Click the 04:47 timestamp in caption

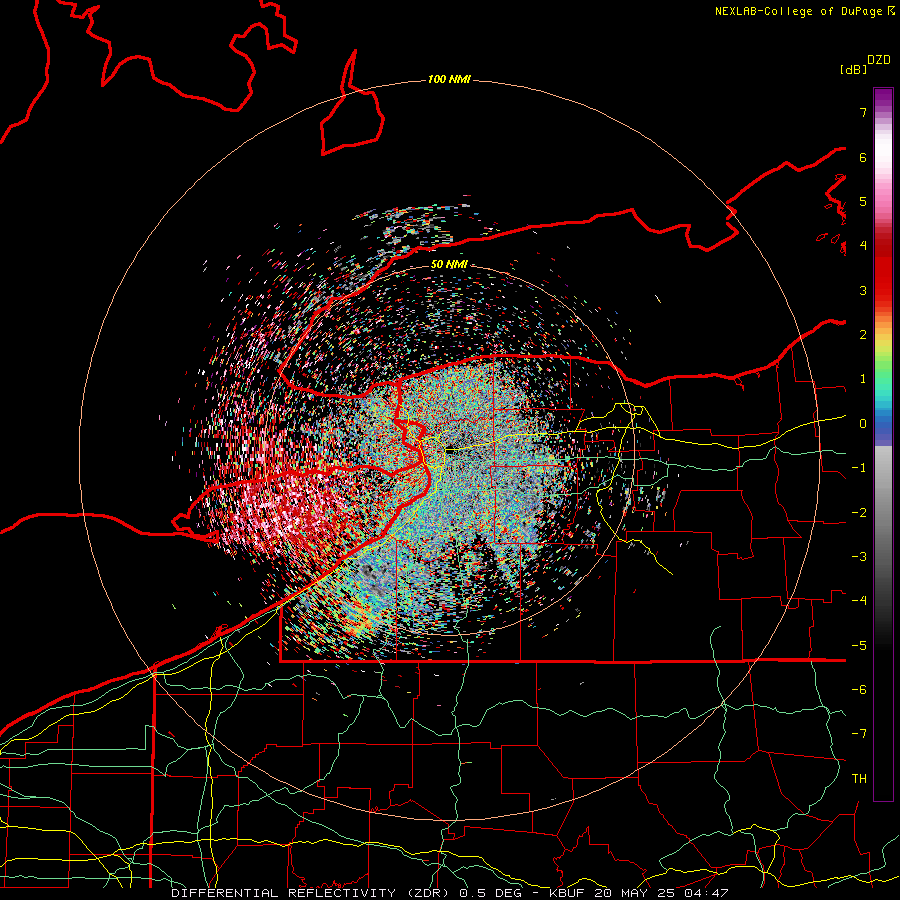tap(706, 893)
